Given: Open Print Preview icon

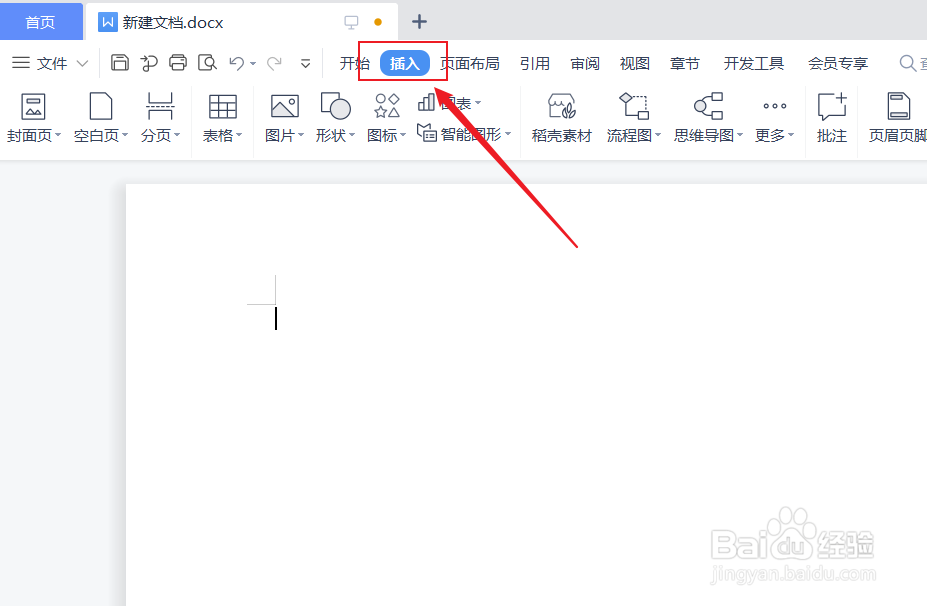Looking at the screenshot, I should point(208,63).
